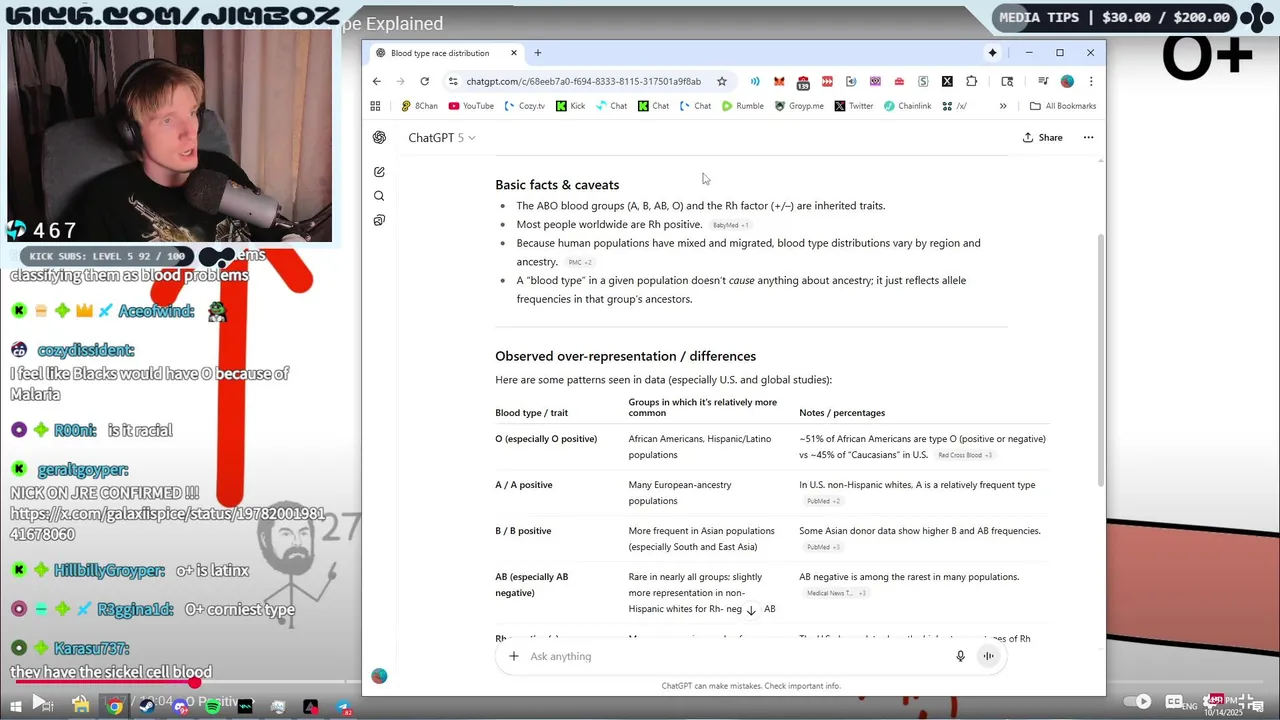Screen dimensions: 1280x720
Task: Open the conversation three-dot options menu
Action: pos(1088,138)
